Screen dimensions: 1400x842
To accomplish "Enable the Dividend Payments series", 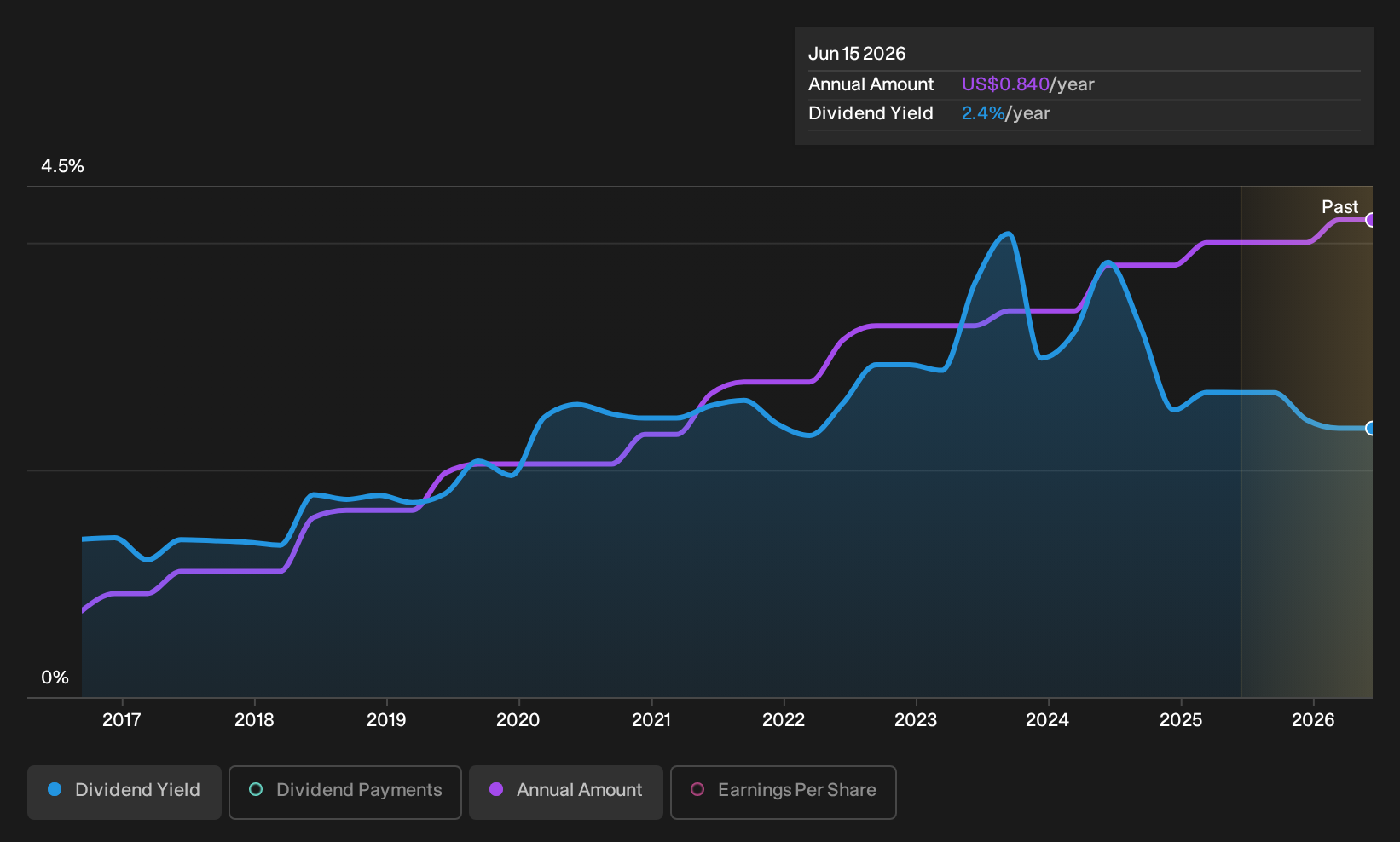I will [x=345, y=792].
